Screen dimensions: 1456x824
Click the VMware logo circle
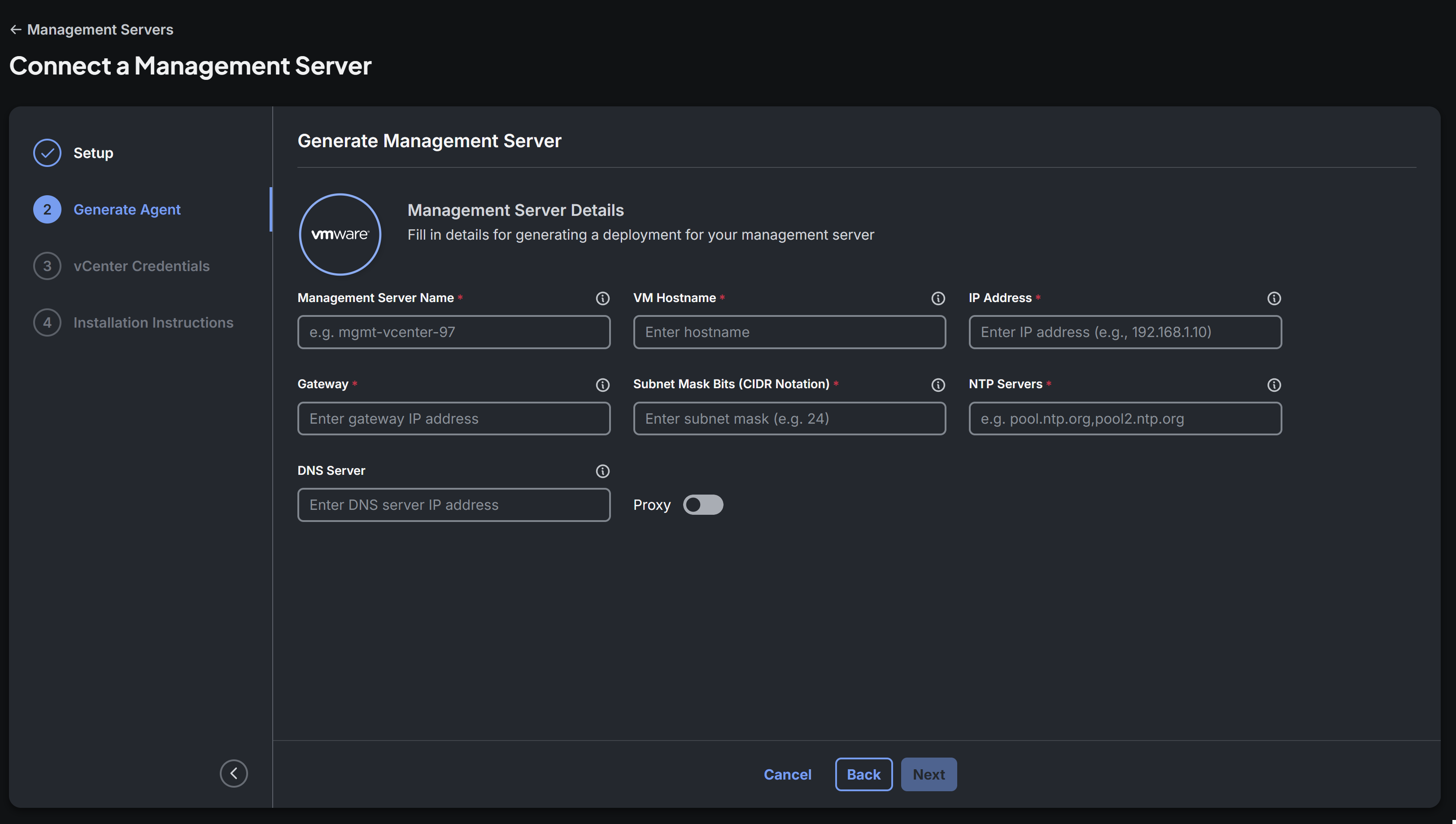[x=340, y=234]
